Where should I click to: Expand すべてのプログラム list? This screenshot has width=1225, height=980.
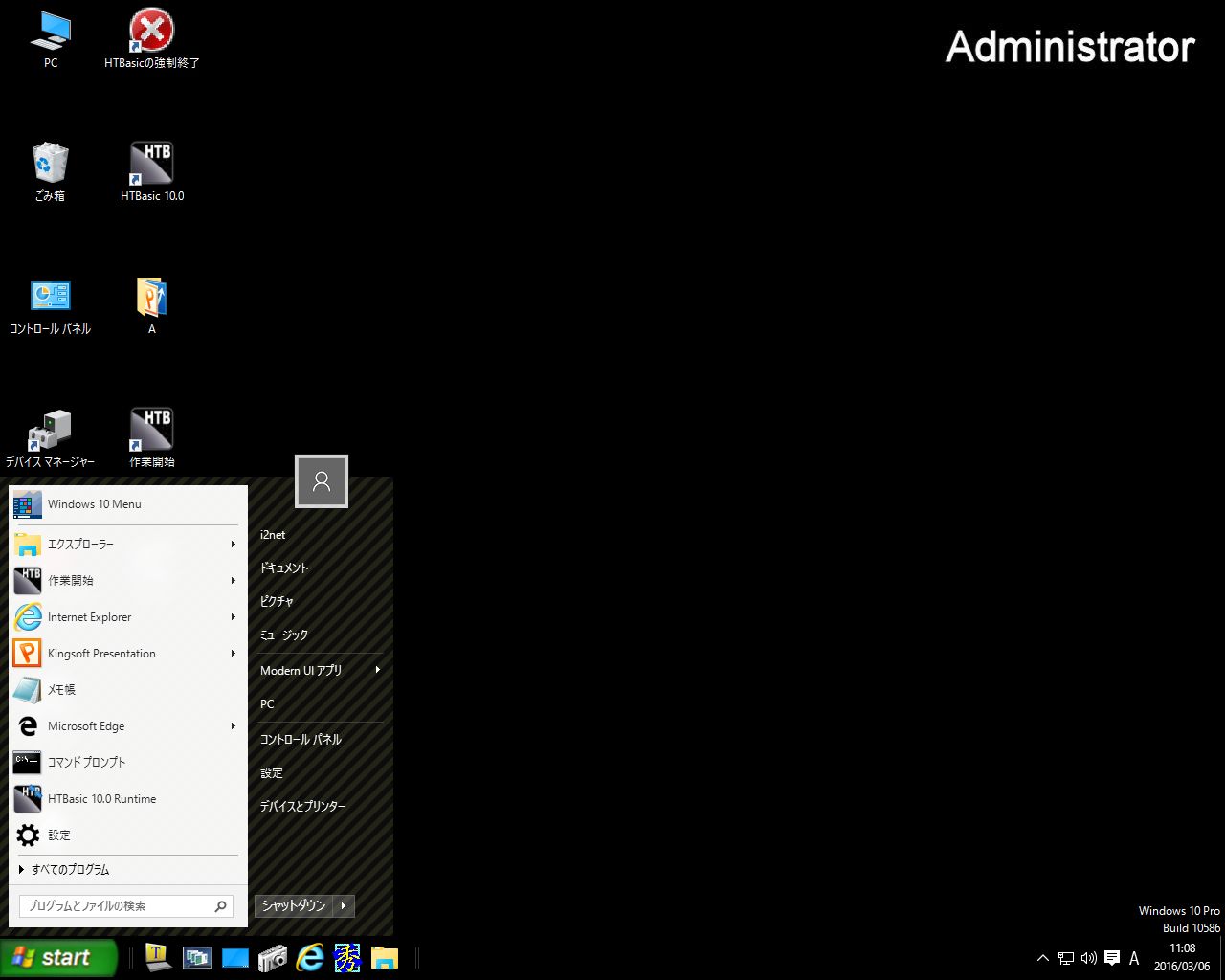coord(126,870)
